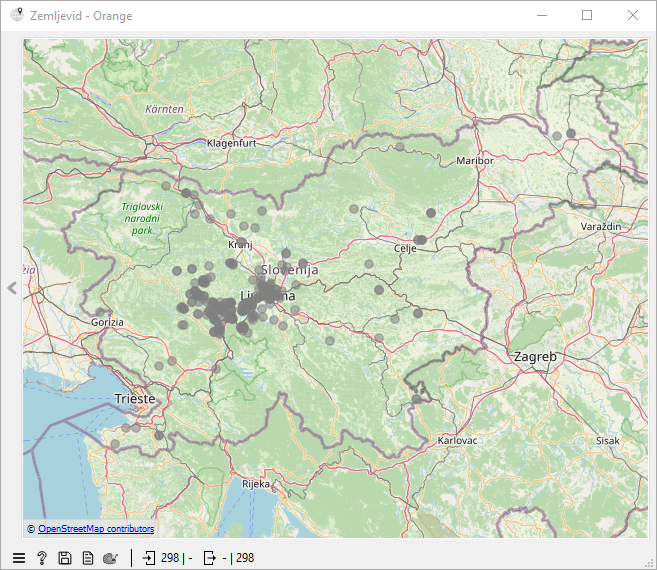Open the visual settings palette icon

[x=111, y=558]
